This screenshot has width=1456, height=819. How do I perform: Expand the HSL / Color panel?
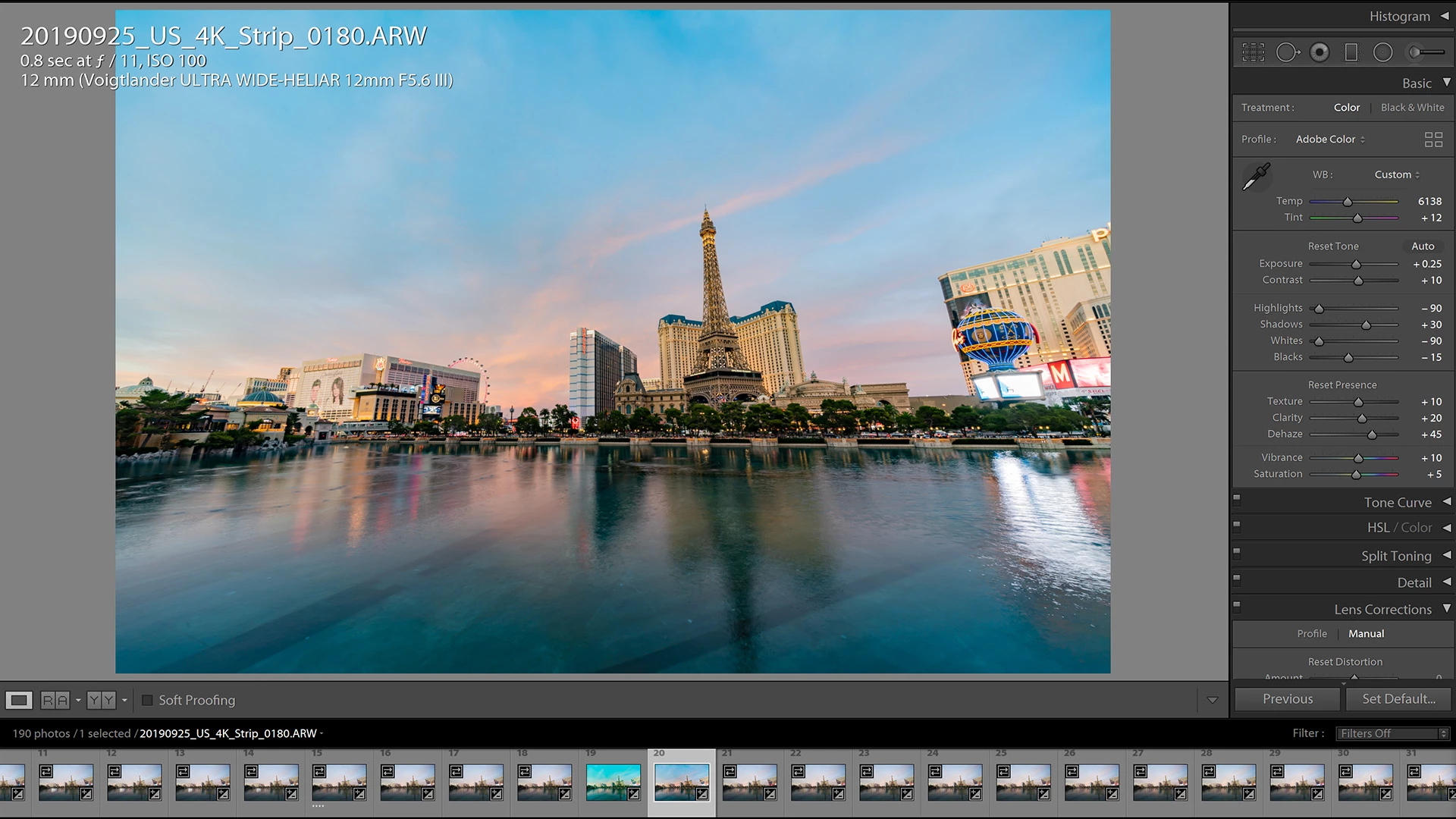(1399, 528)
